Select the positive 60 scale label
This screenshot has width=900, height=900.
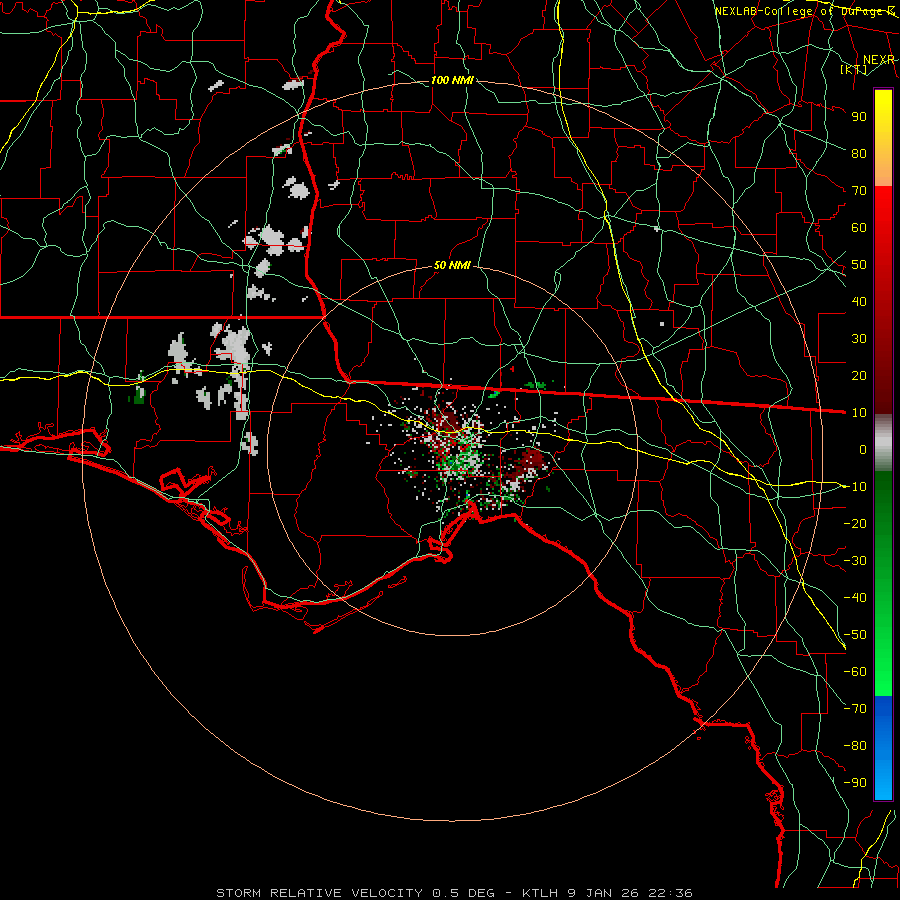click(x=859, y=227)
